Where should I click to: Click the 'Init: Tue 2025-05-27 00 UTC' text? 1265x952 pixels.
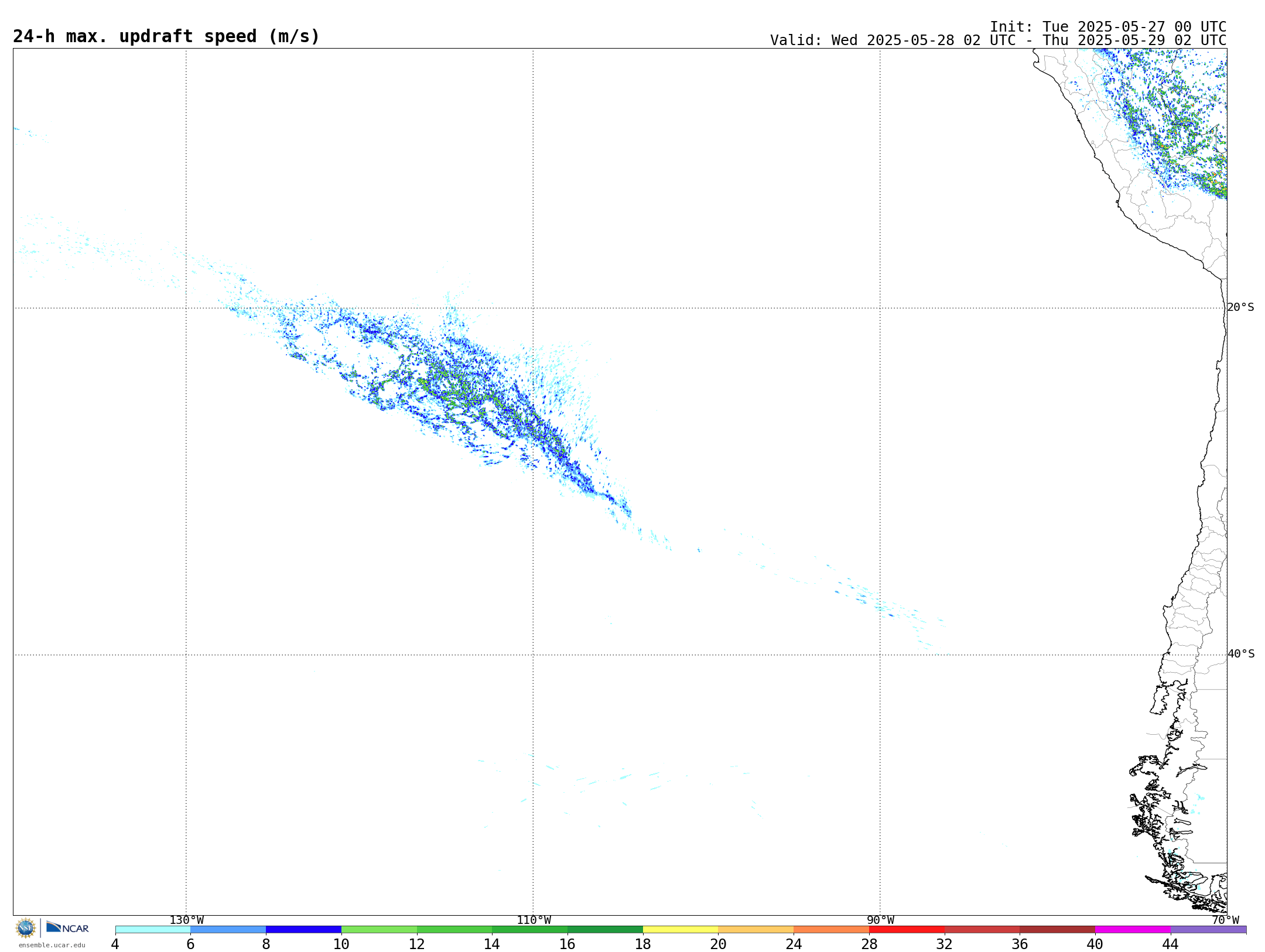pos(1108,27)
